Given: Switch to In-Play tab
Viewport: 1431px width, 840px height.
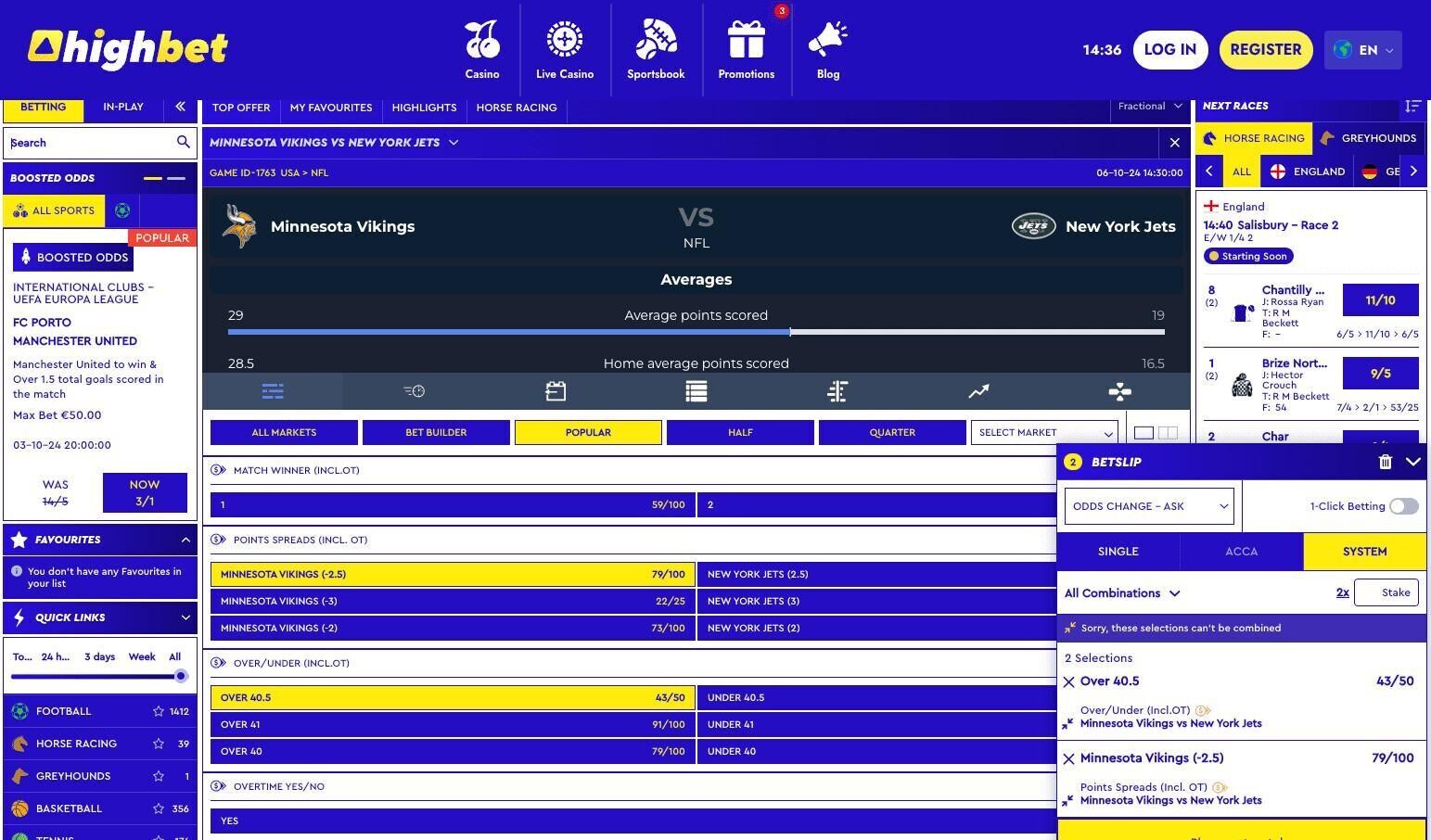Looking at the screenshot, I should pos(123,108).
